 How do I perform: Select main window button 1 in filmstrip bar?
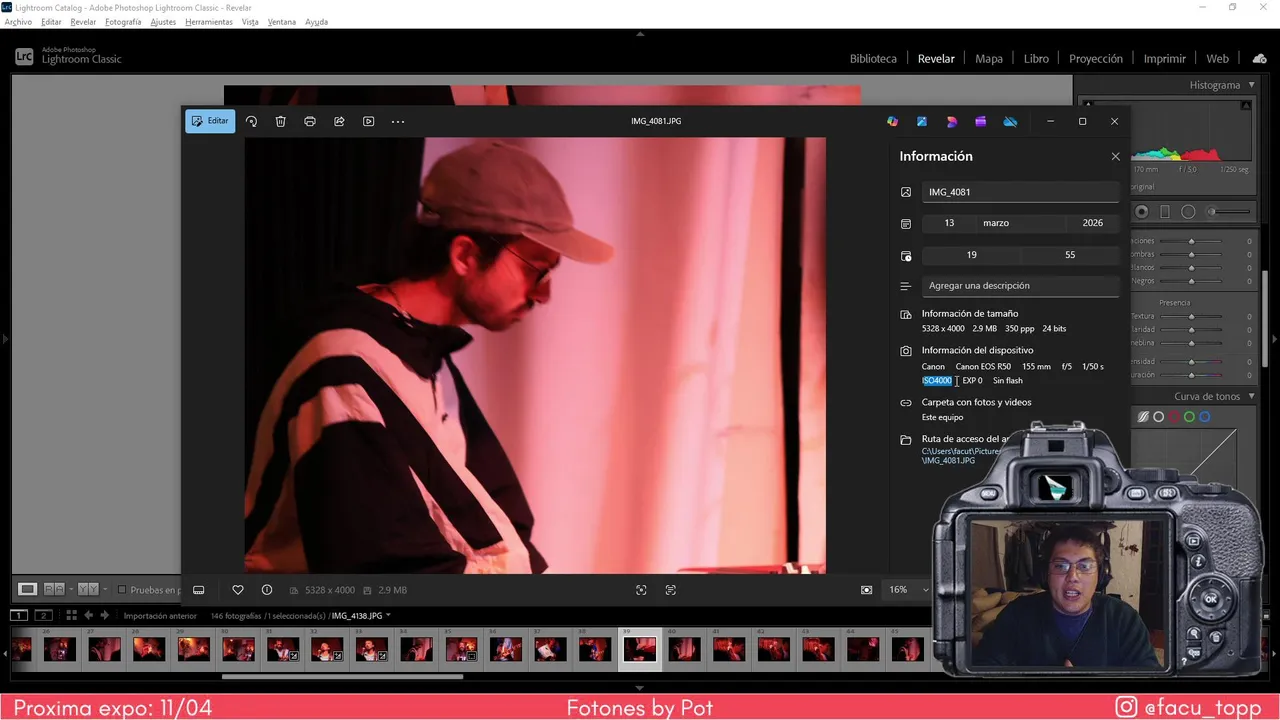click(x=19, y=615)
